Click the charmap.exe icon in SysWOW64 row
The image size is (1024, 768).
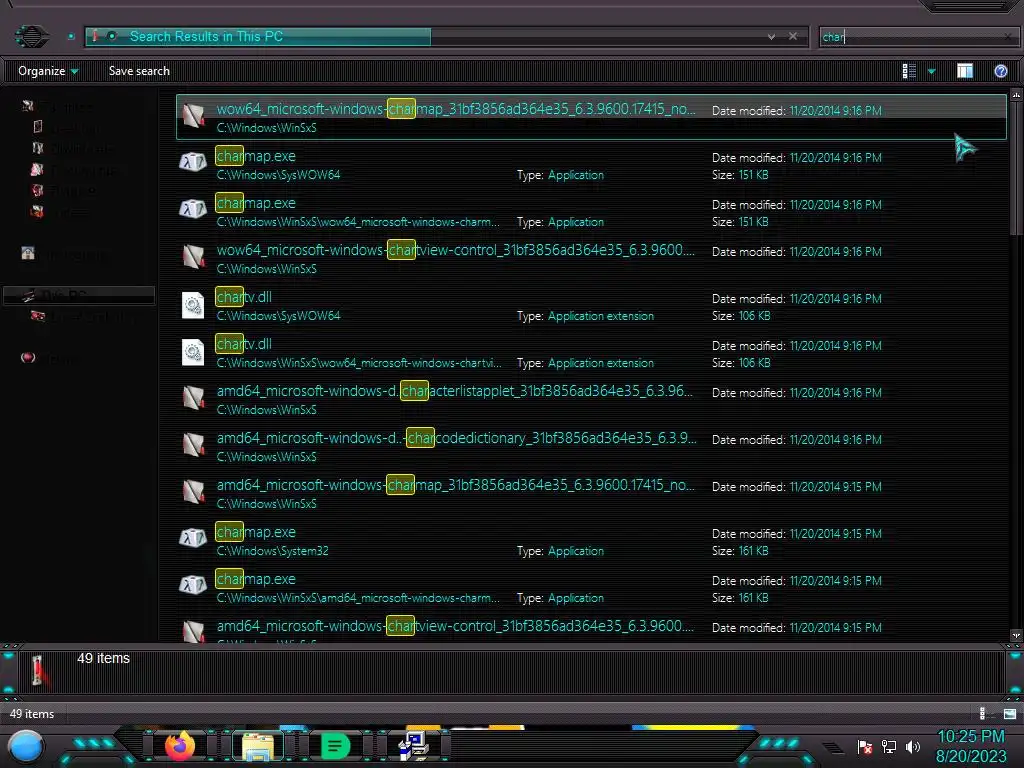(x=193, y=161)
